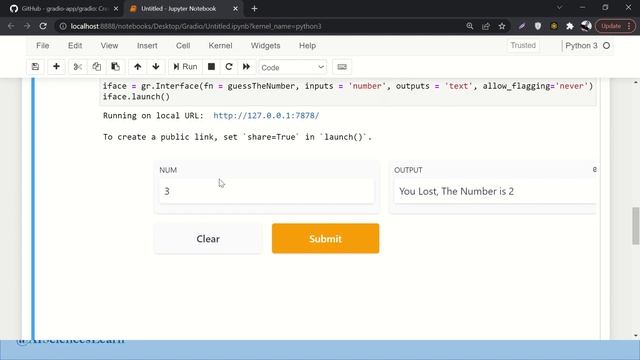Open the cell type Code dropdown

(293, 67)
